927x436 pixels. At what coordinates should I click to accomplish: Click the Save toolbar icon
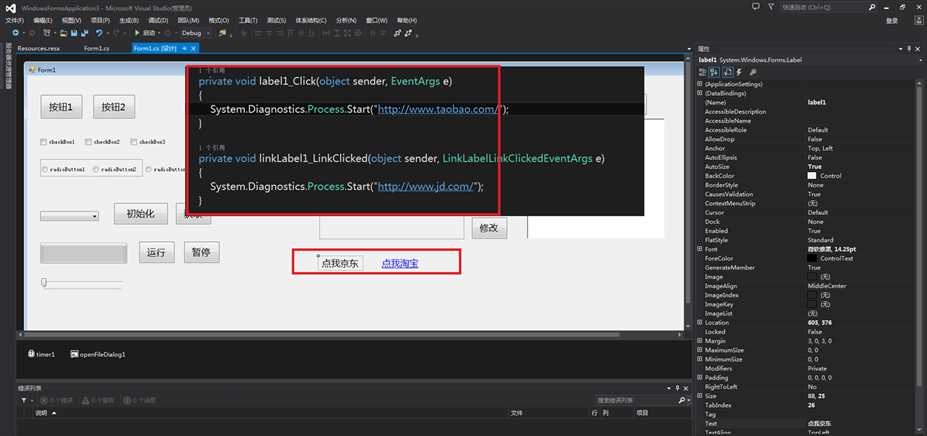74,33
